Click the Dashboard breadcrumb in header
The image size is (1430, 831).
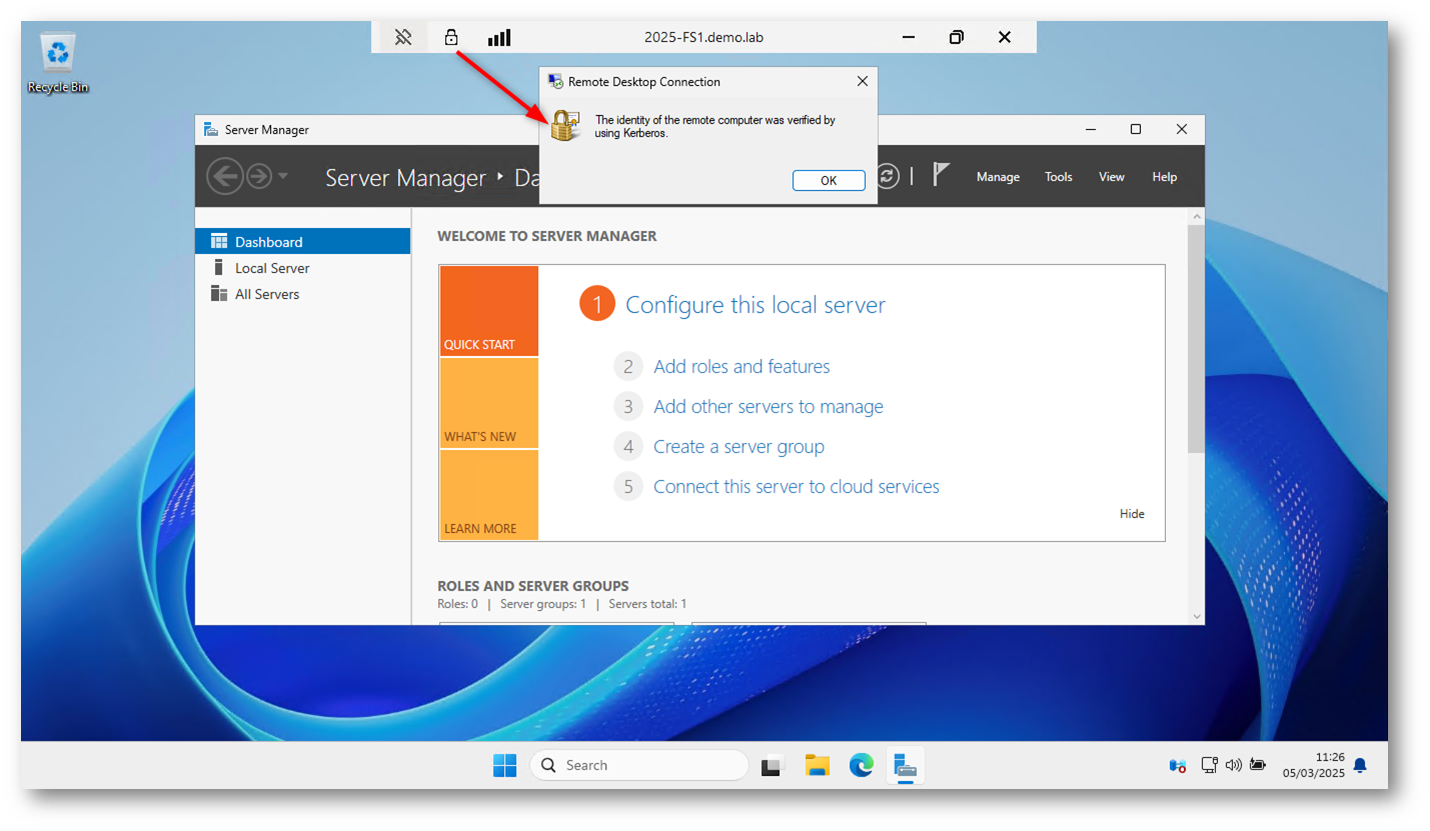(527, 178)
